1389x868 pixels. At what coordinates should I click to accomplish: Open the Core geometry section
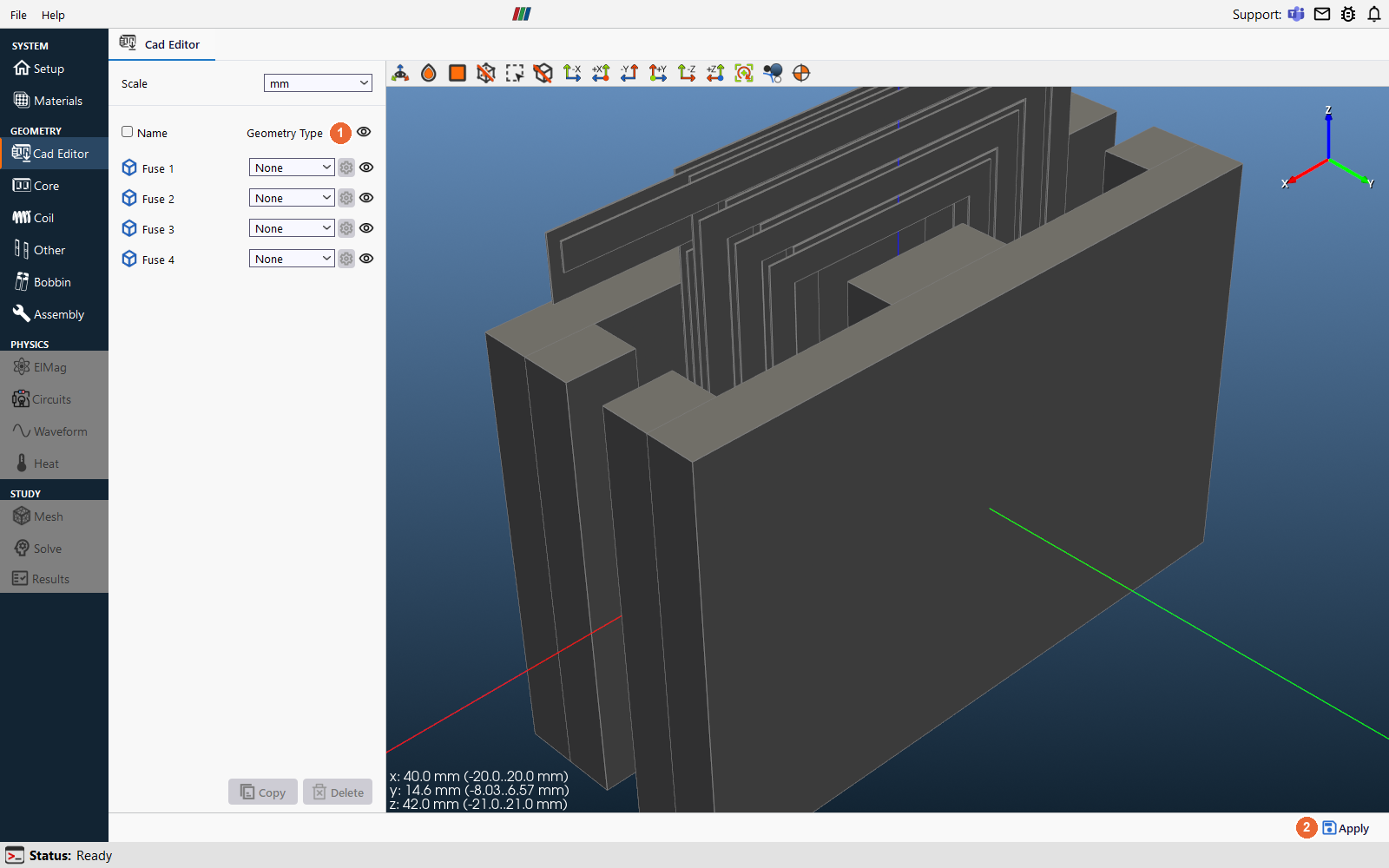point(54,186)
